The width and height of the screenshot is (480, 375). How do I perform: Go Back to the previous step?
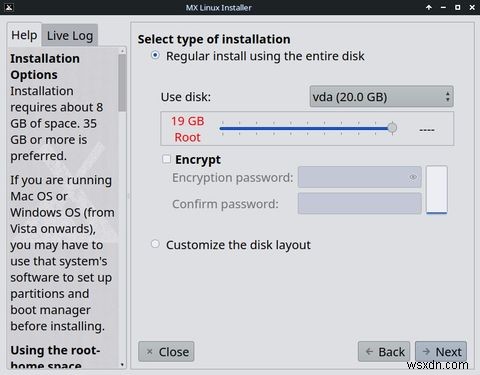[384, 351]
